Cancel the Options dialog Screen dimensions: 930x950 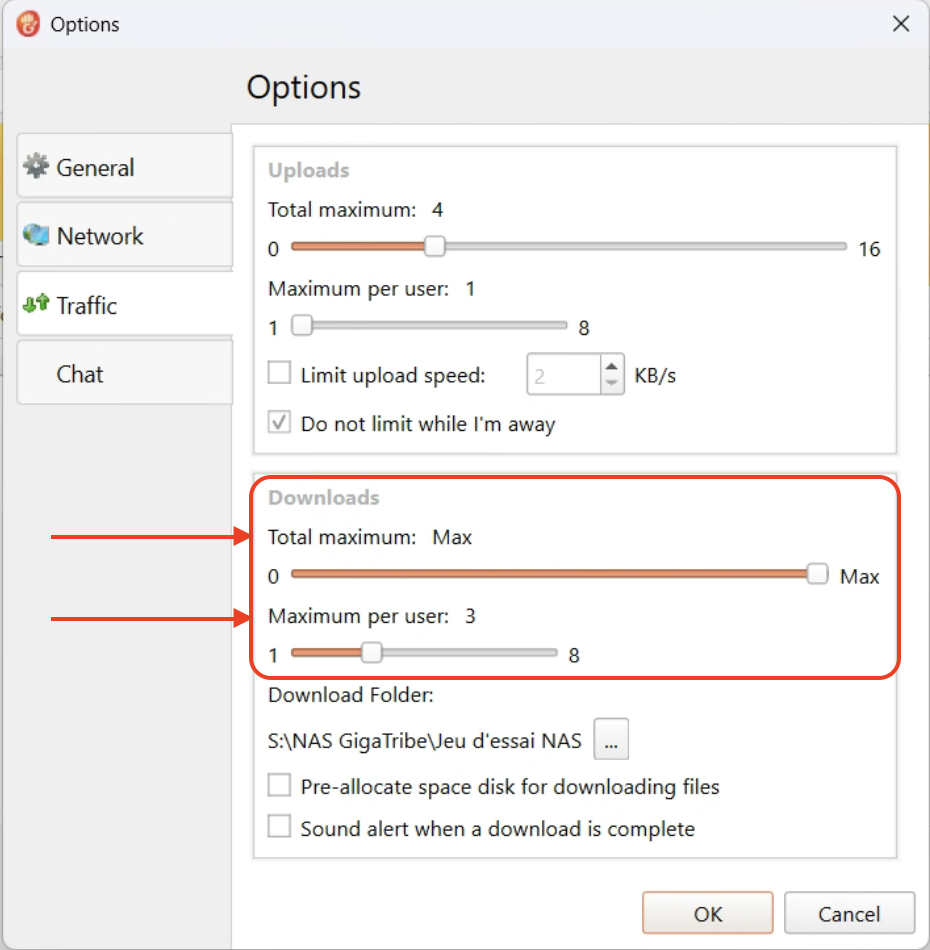849,913
